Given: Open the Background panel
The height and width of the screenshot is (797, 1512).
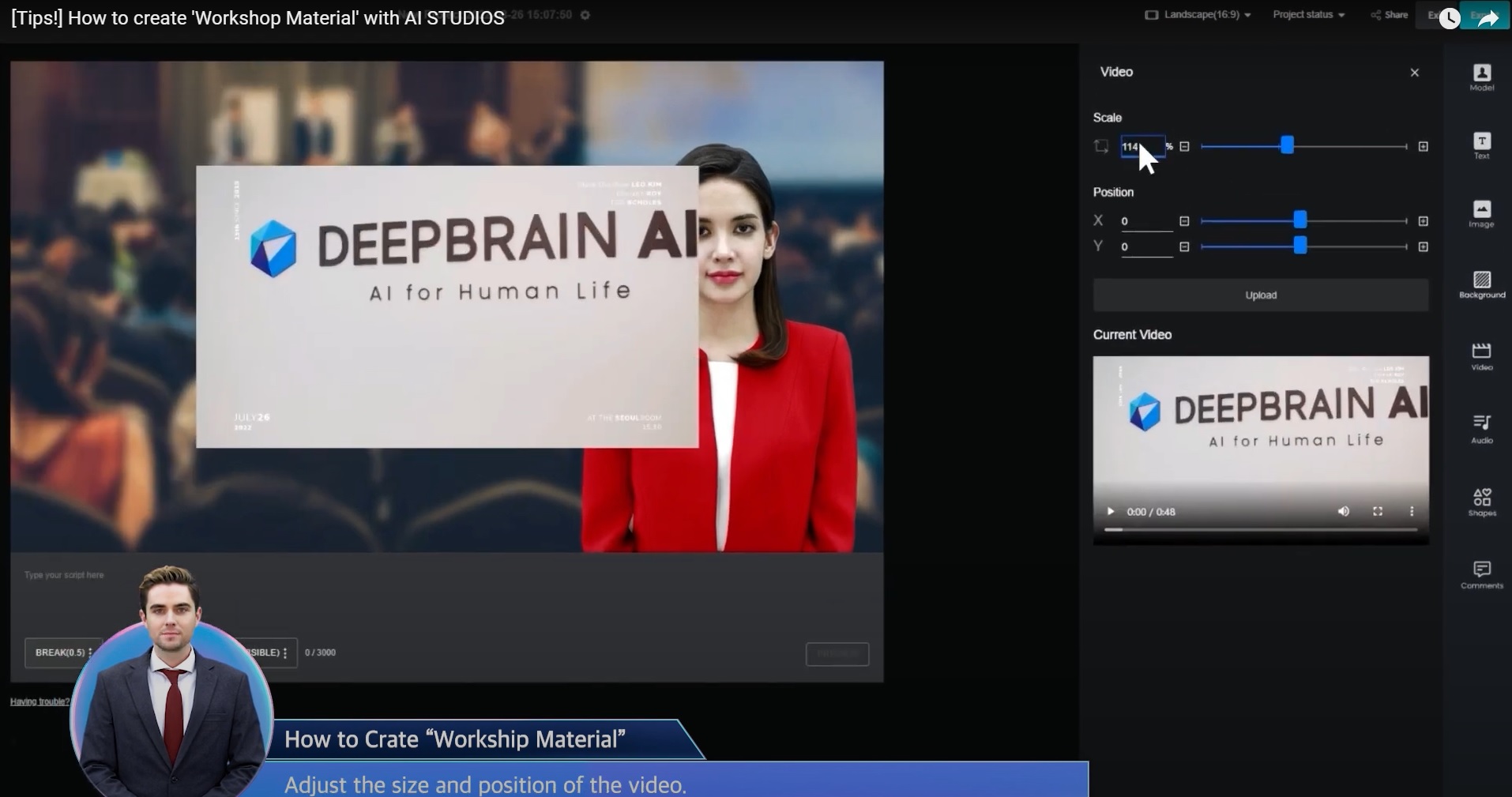Looking at the screenshot, I should point(1482,285).
